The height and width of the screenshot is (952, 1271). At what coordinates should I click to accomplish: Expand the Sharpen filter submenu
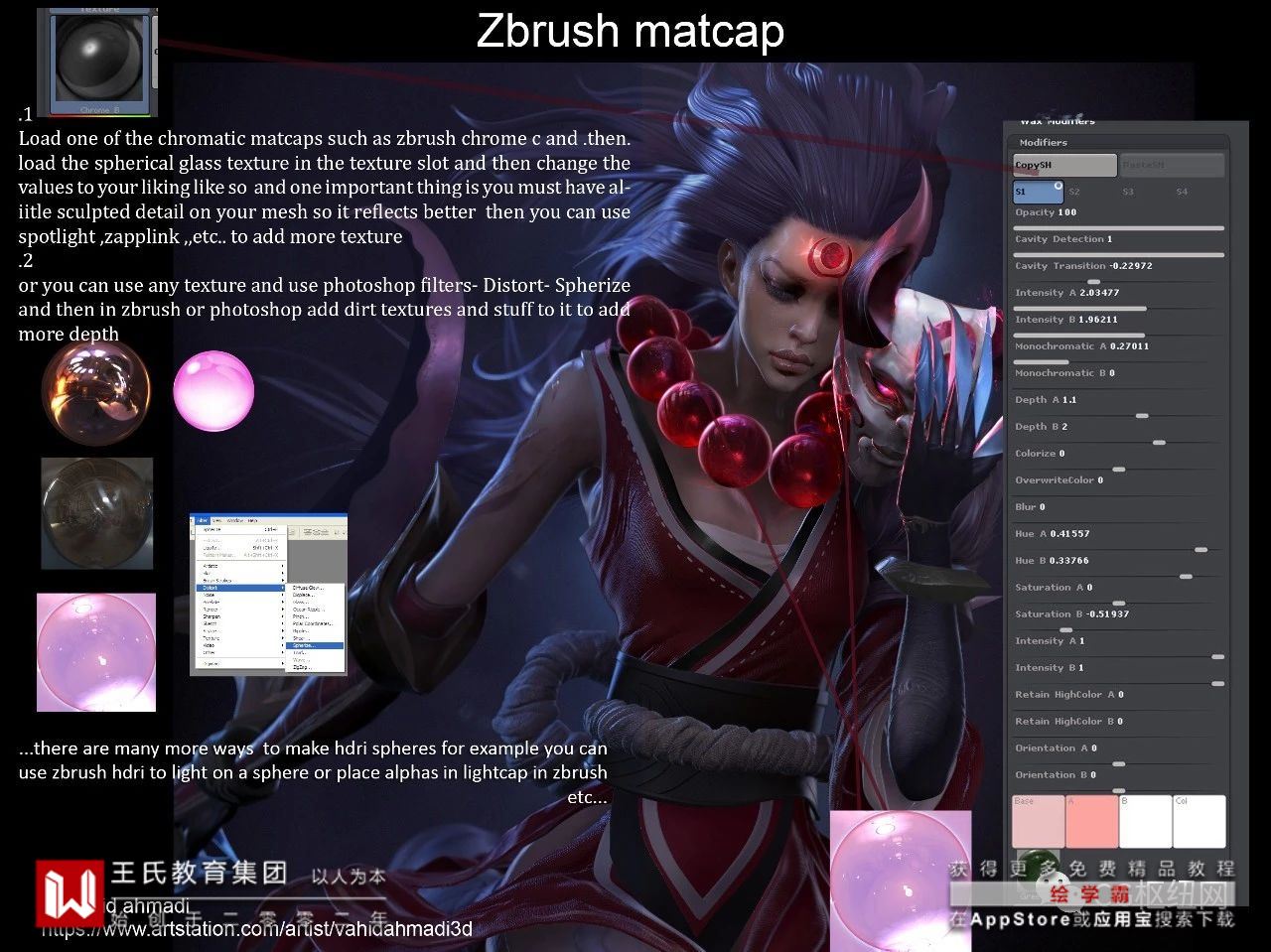point(240,616)
